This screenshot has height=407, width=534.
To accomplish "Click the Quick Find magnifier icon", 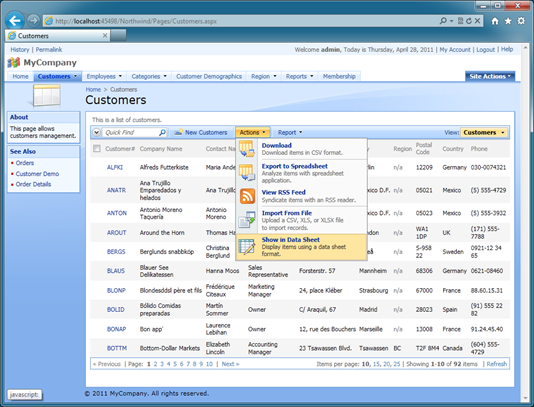I will pos(162,132).
